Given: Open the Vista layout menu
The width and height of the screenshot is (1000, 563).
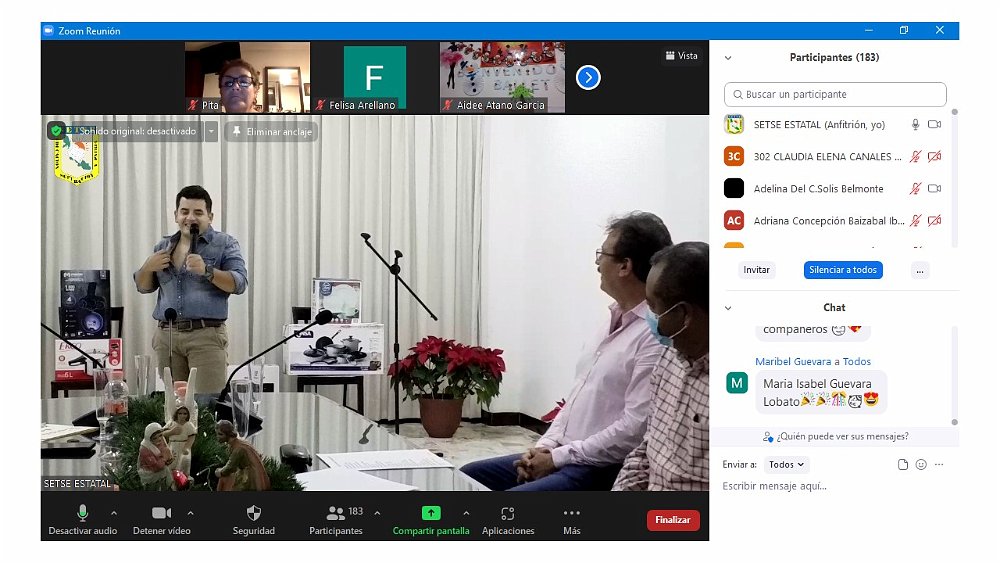Looking at the screenshot, I should [x=681, y=56].
